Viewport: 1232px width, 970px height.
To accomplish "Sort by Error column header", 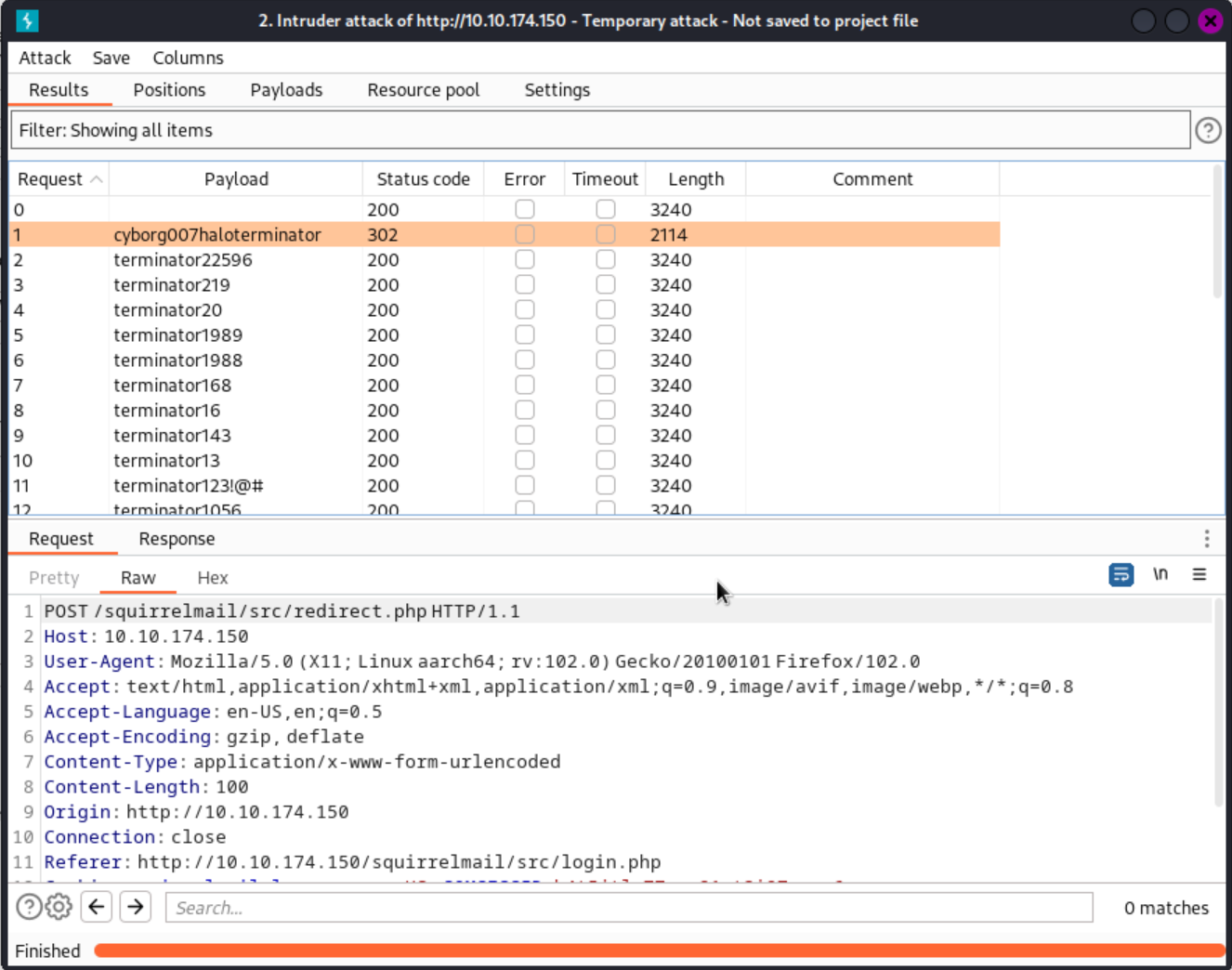I will tap(524, 179).
